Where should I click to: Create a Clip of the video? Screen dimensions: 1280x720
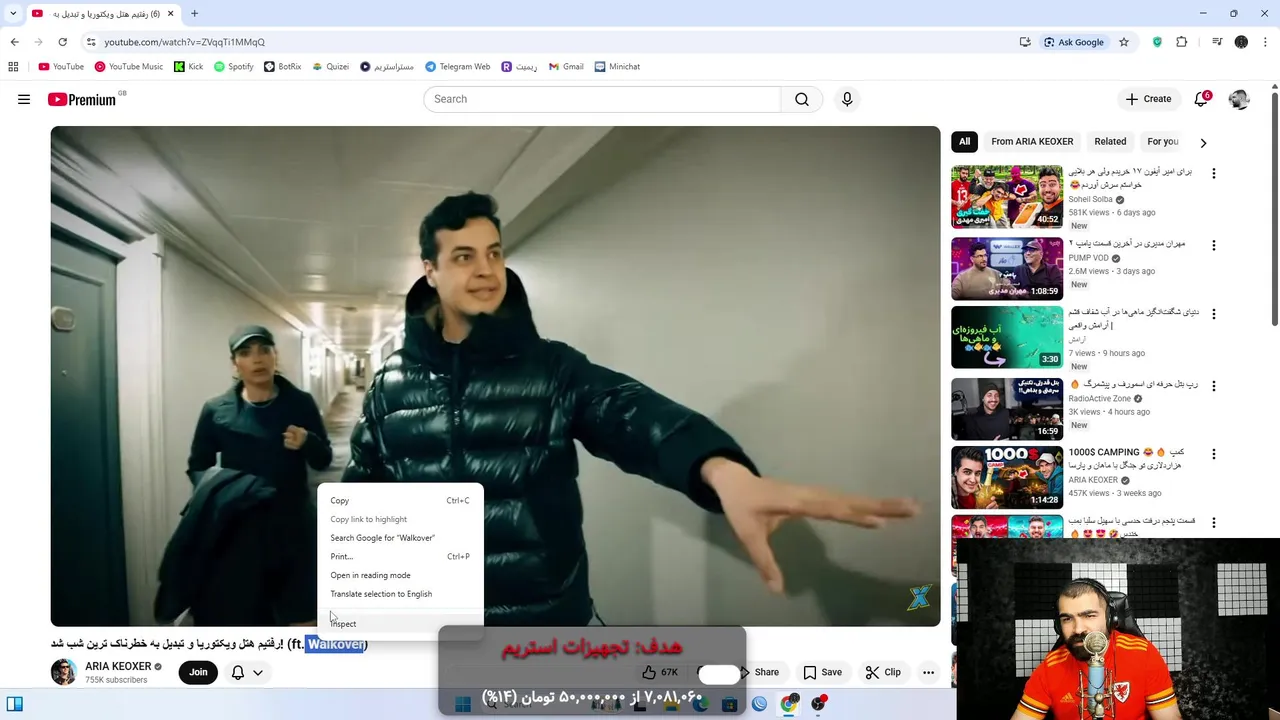pyautogui.click(x=883, y=672)
